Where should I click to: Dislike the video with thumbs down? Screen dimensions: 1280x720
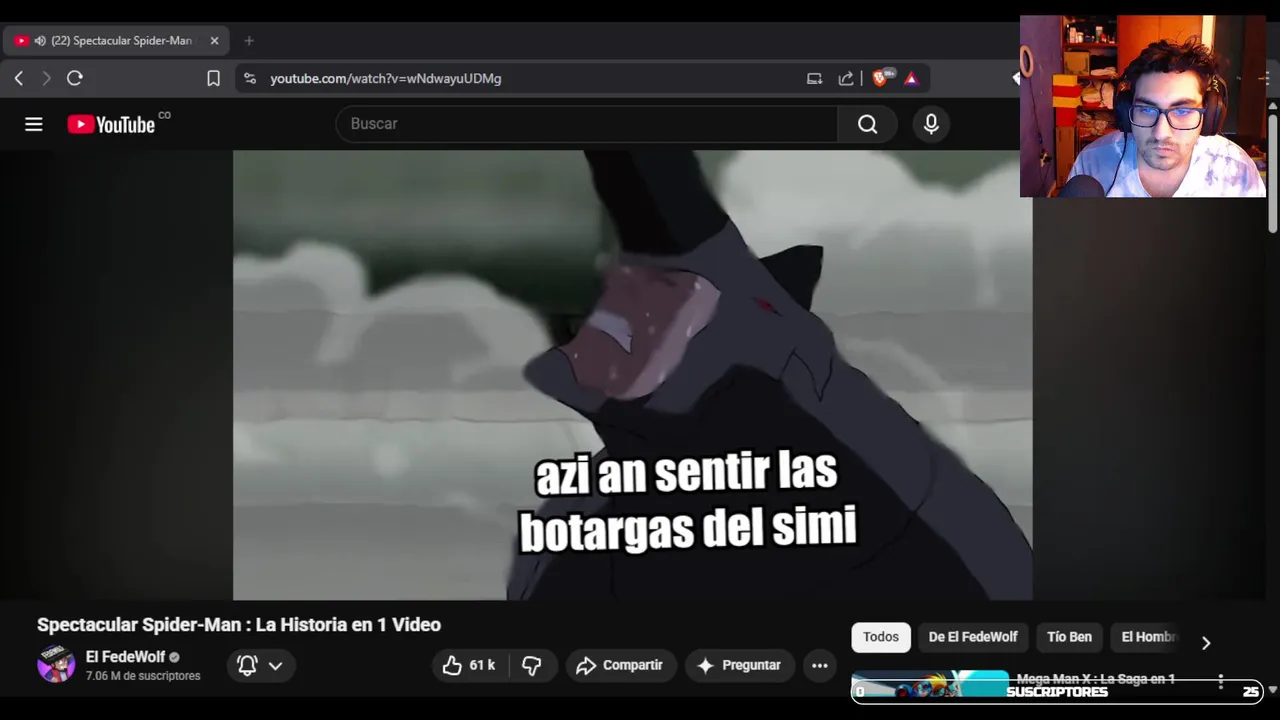pos(532,665)
